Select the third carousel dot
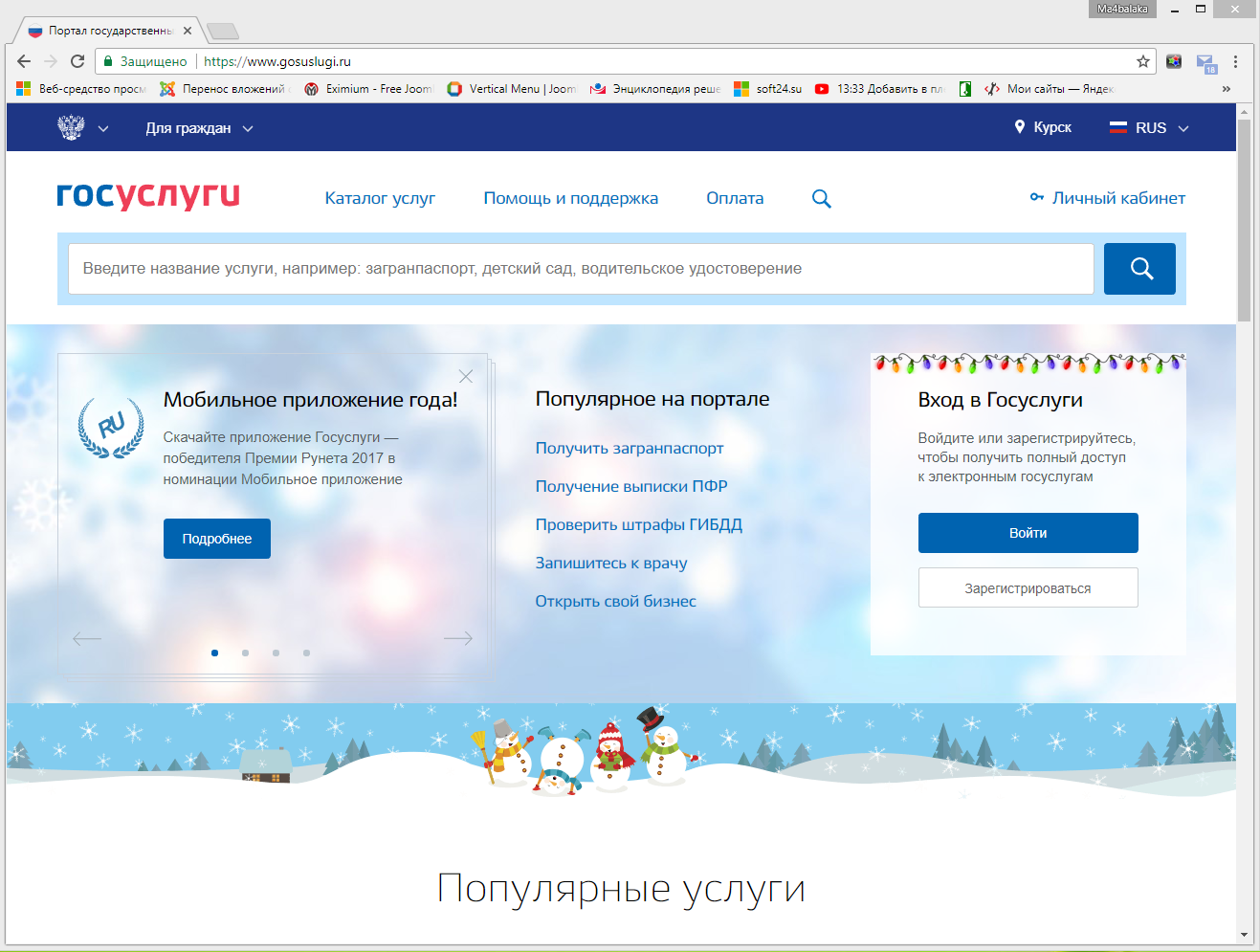Image resolution: width=1260 pixels, height=952 pixels. pos(276,653)
